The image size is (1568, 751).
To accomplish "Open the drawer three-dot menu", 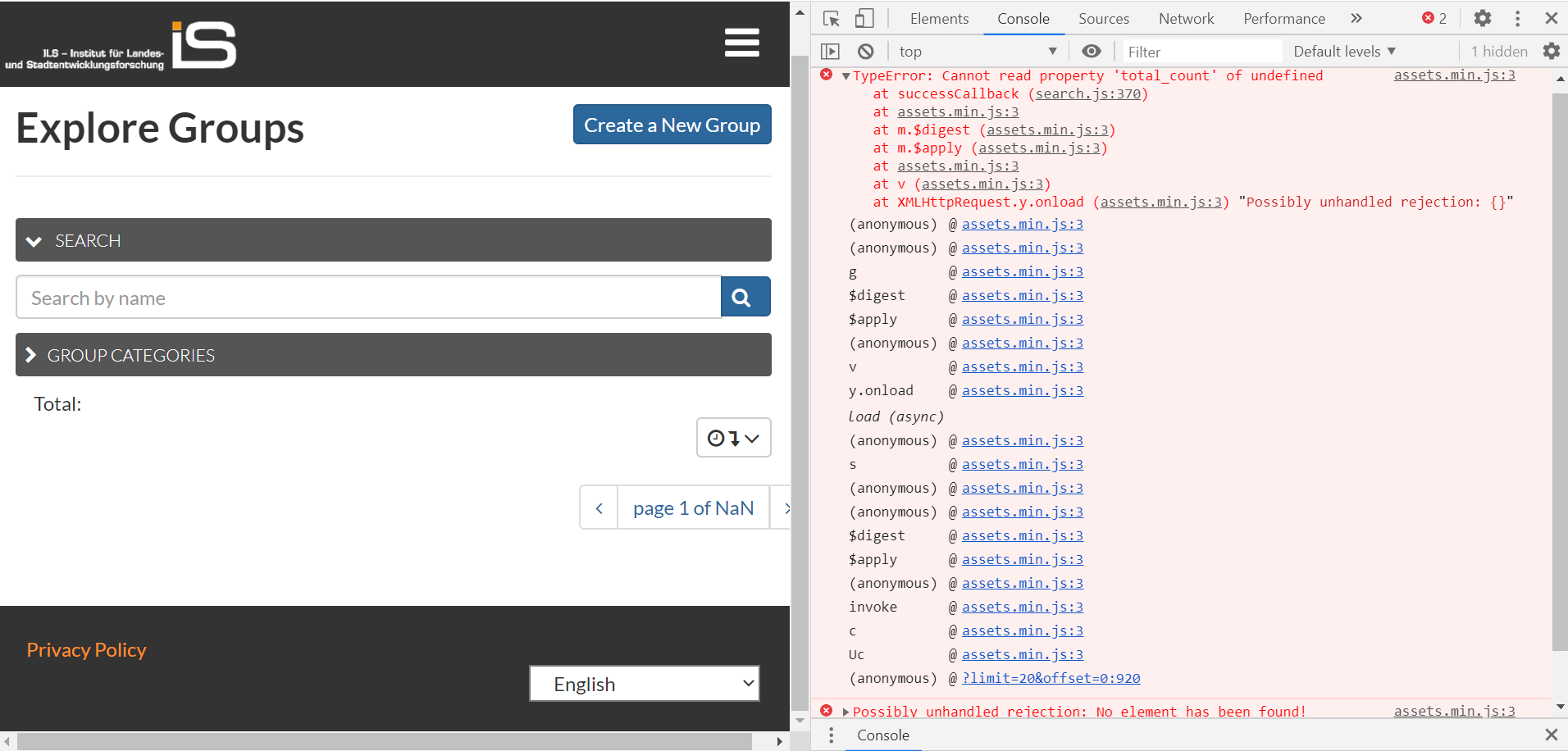I will (x=832, y=735).
